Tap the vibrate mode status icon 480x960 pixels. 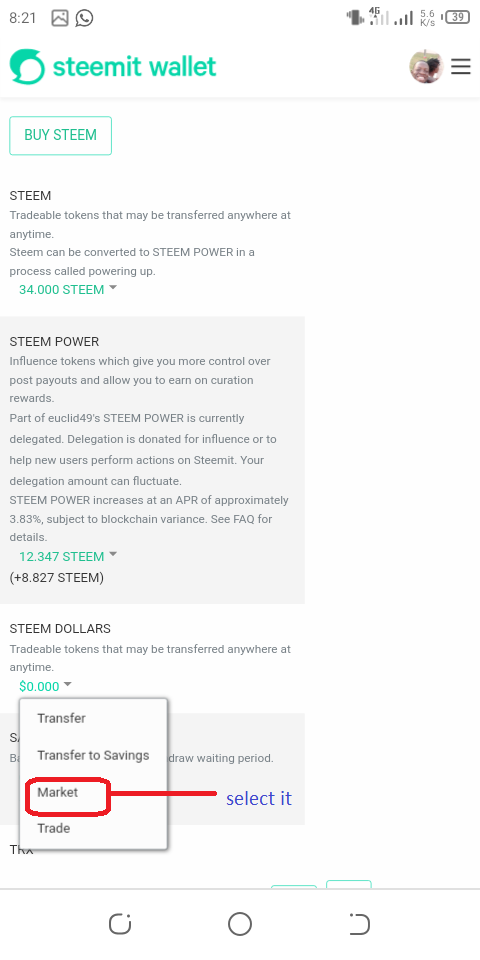point(355,17)
